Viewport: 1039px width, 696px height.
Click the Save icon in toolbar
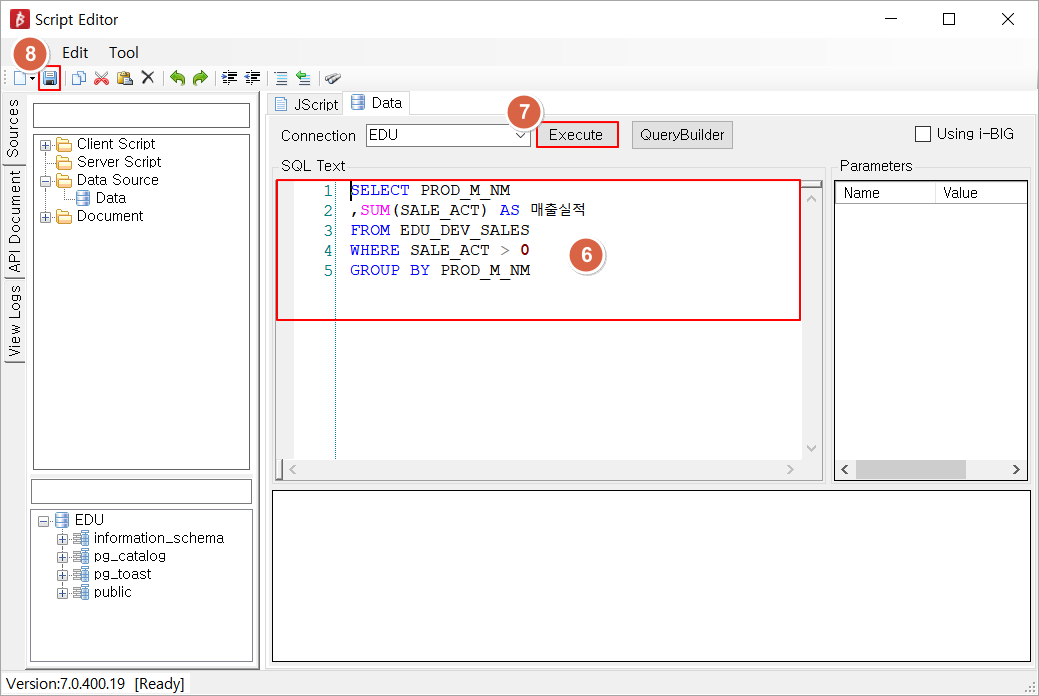tap(50, 78)
